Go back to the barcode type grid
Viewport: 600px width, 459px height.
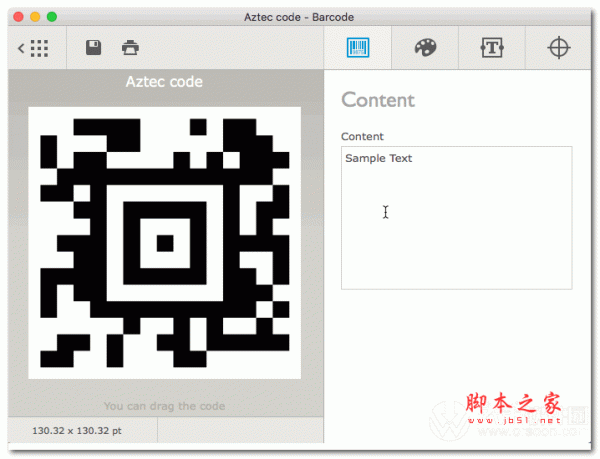click(x=33, y=48)
